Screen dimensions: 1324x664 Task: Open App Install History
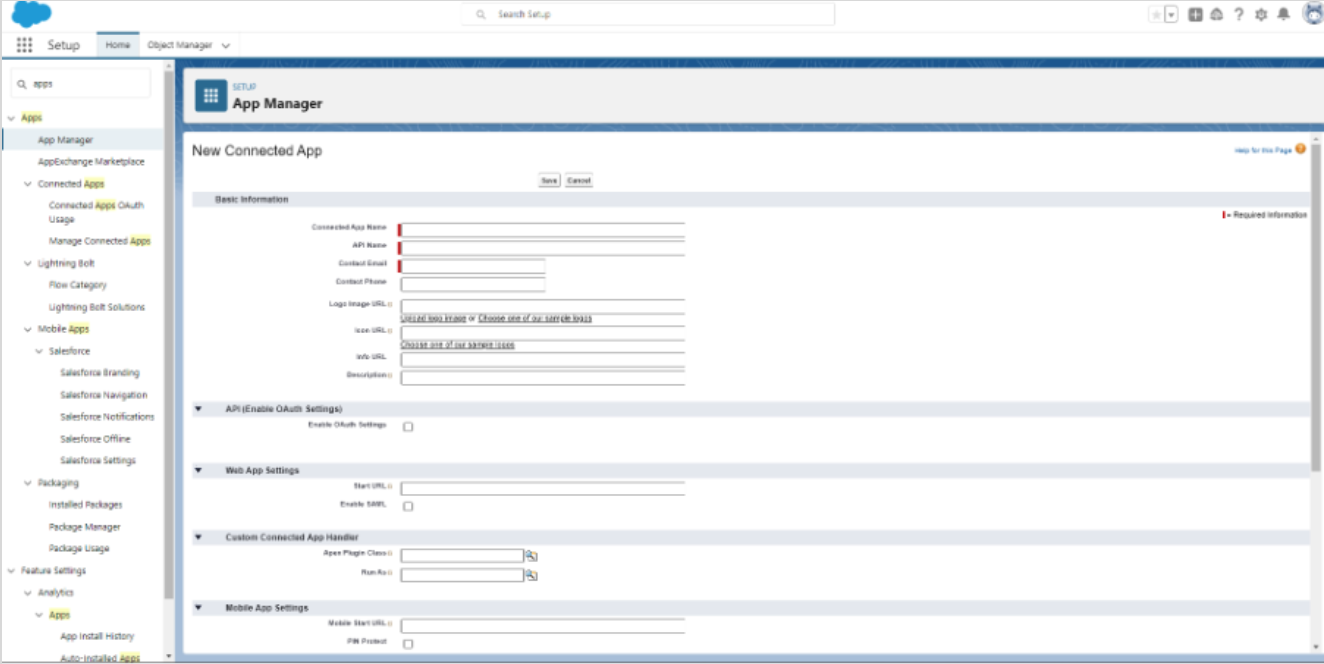pyautogui.click(x=97, y=637)
